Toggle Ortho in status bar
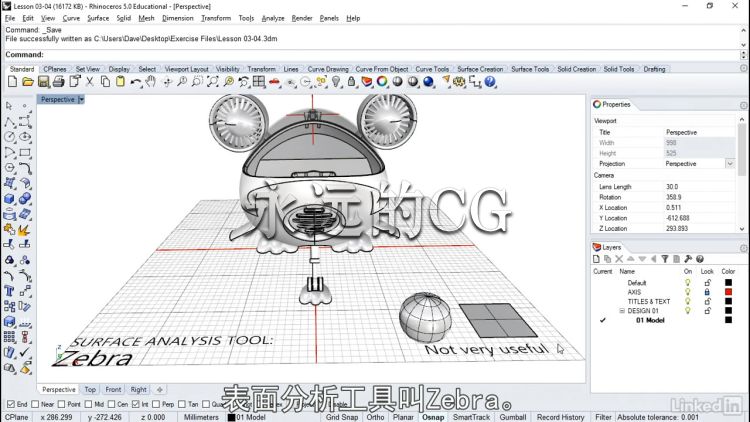 (375, 417)
